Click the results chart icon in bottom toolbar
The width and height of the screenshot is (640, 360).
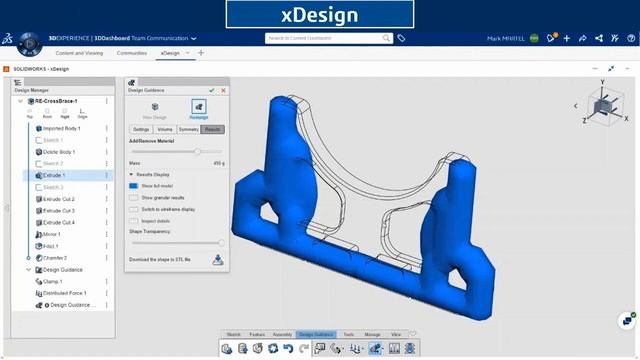coord(394,348)
